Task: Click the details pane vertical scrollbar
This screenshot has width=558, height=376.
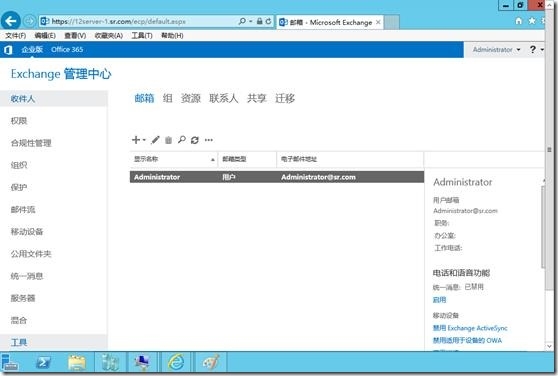Action: coord(542,228)
